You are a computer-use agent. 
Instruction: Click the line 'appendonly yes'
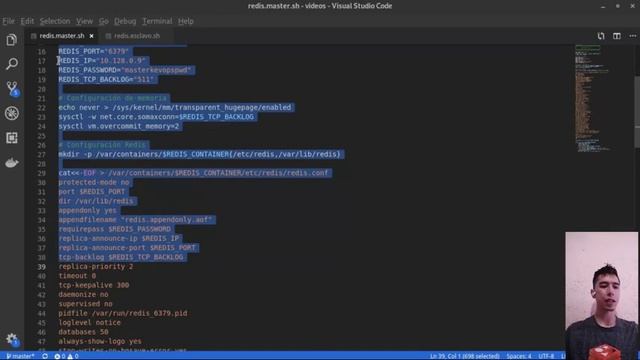(x=87, y=211)
